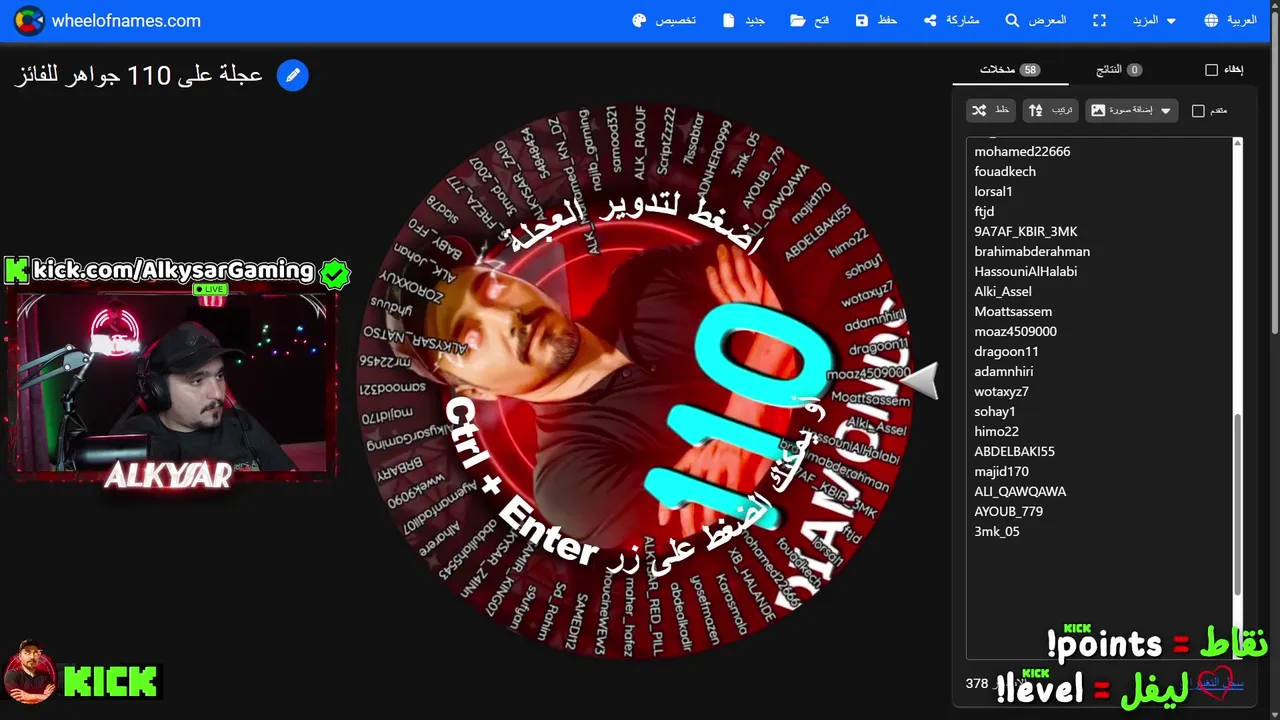The image size is (1280, 720).
Task: Select entry 3mk_05 in the list
Action: click(x=997, y=531)
